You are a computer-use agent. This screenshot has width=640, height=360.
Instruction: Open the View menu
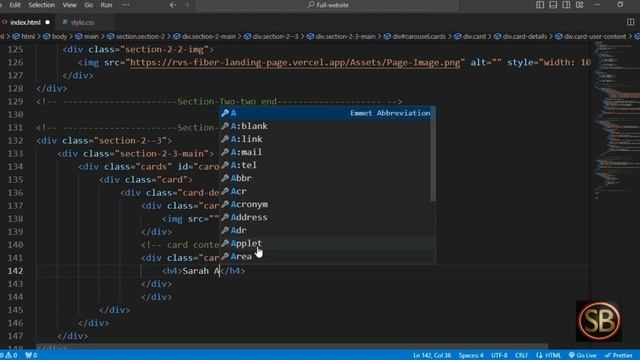point(69,5)
